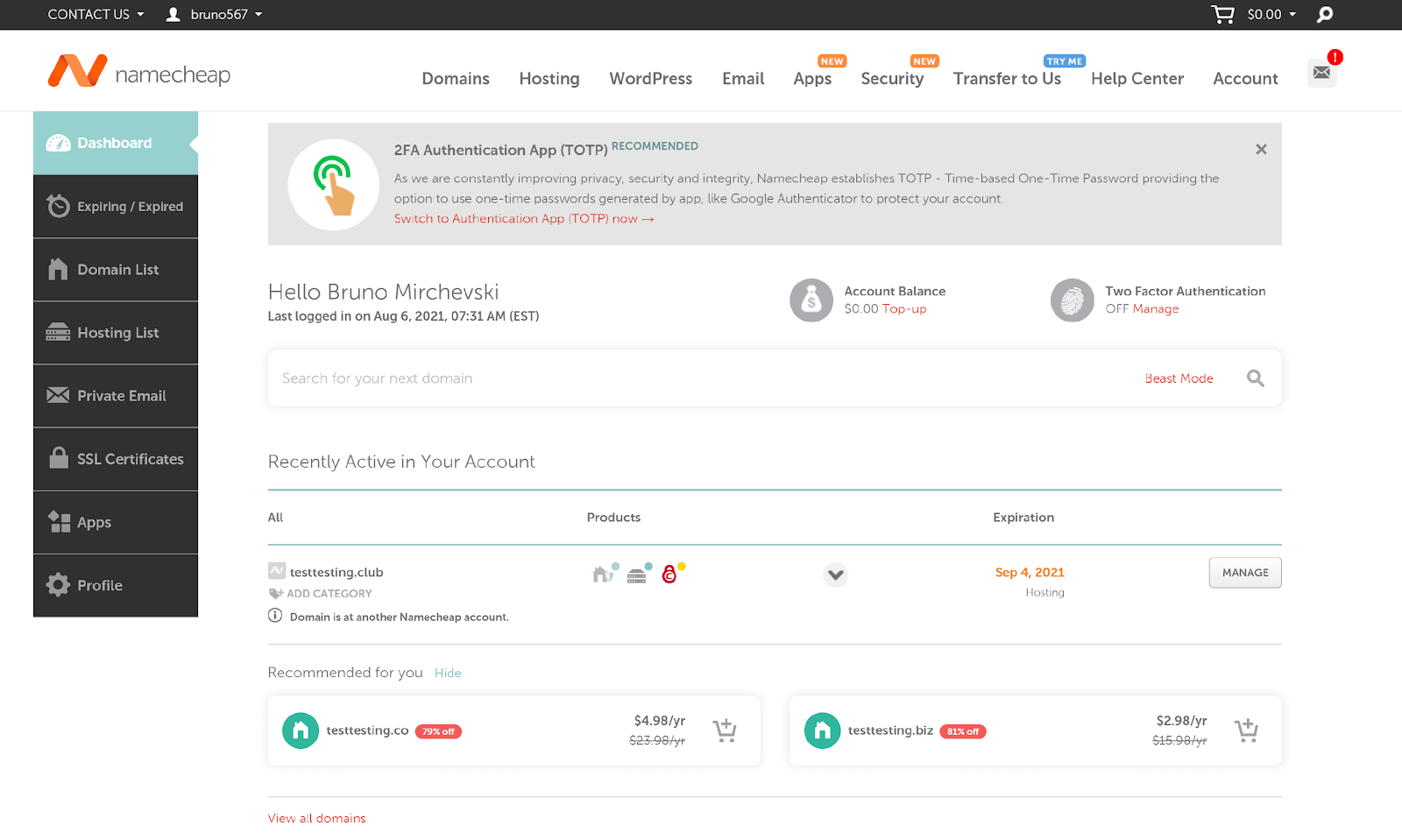Click the Sep 4, 2021 expiration date
This screenshot has height=840, width=1402.
coord(1030,573)
